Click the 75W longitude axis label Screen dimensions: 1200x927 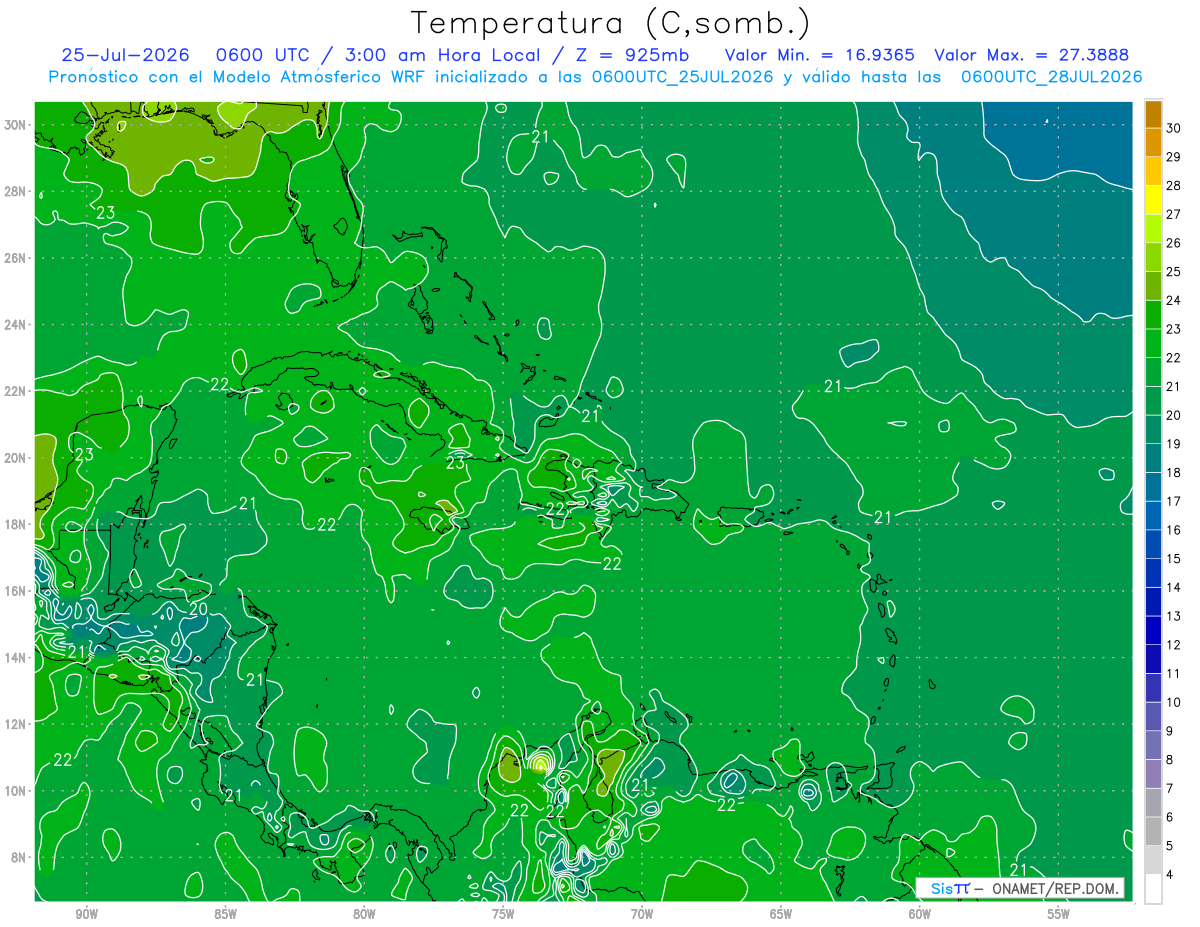point(503,914)
